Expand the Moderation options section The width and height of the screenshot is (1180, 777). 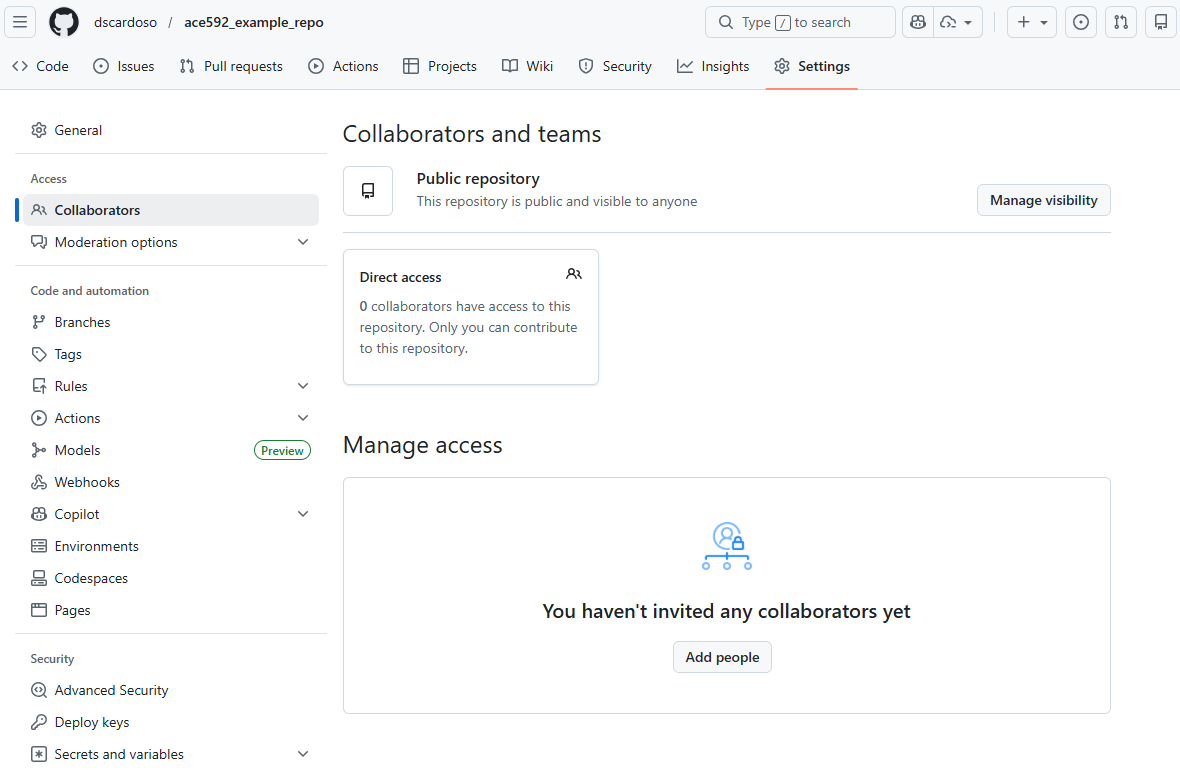click(x=303, y=242)
